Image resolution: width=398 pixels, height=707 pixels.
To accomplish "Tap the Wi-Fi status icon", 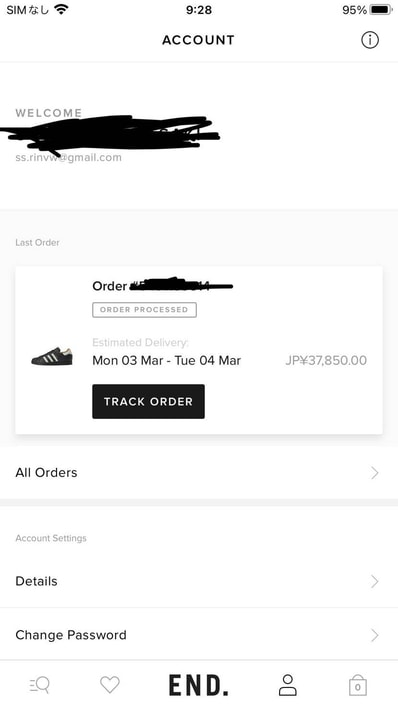I will coord(61,9).
